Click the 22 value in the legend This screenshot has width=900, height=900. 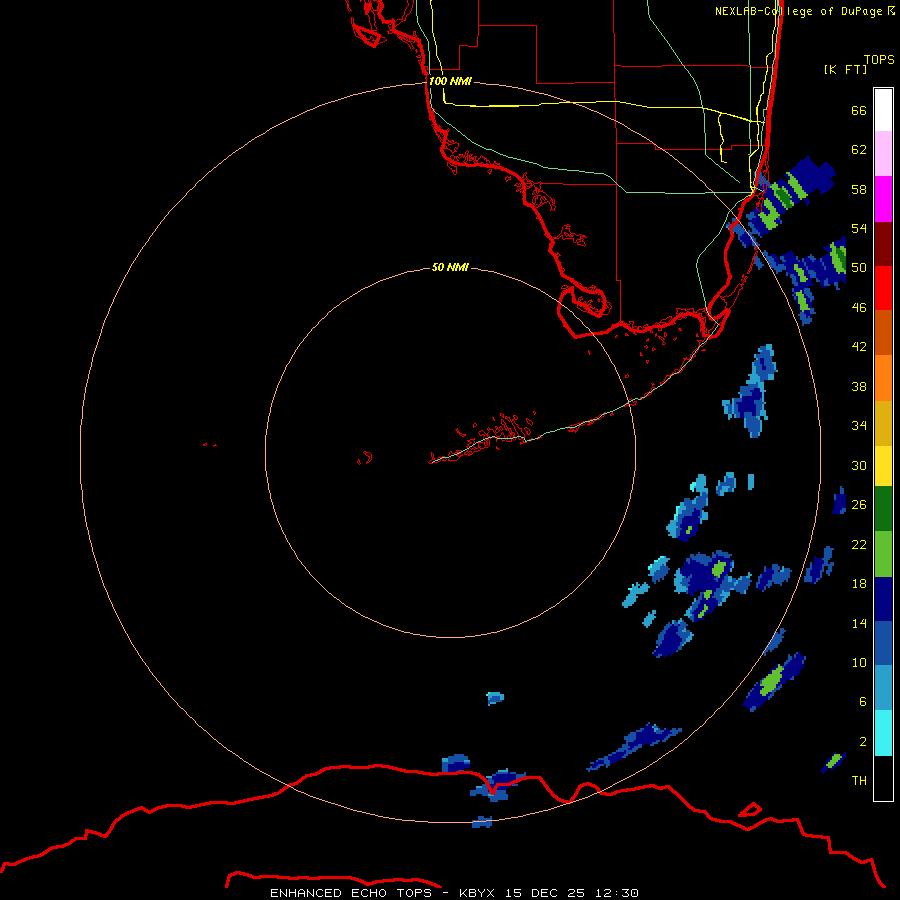[x=859, y=544]
